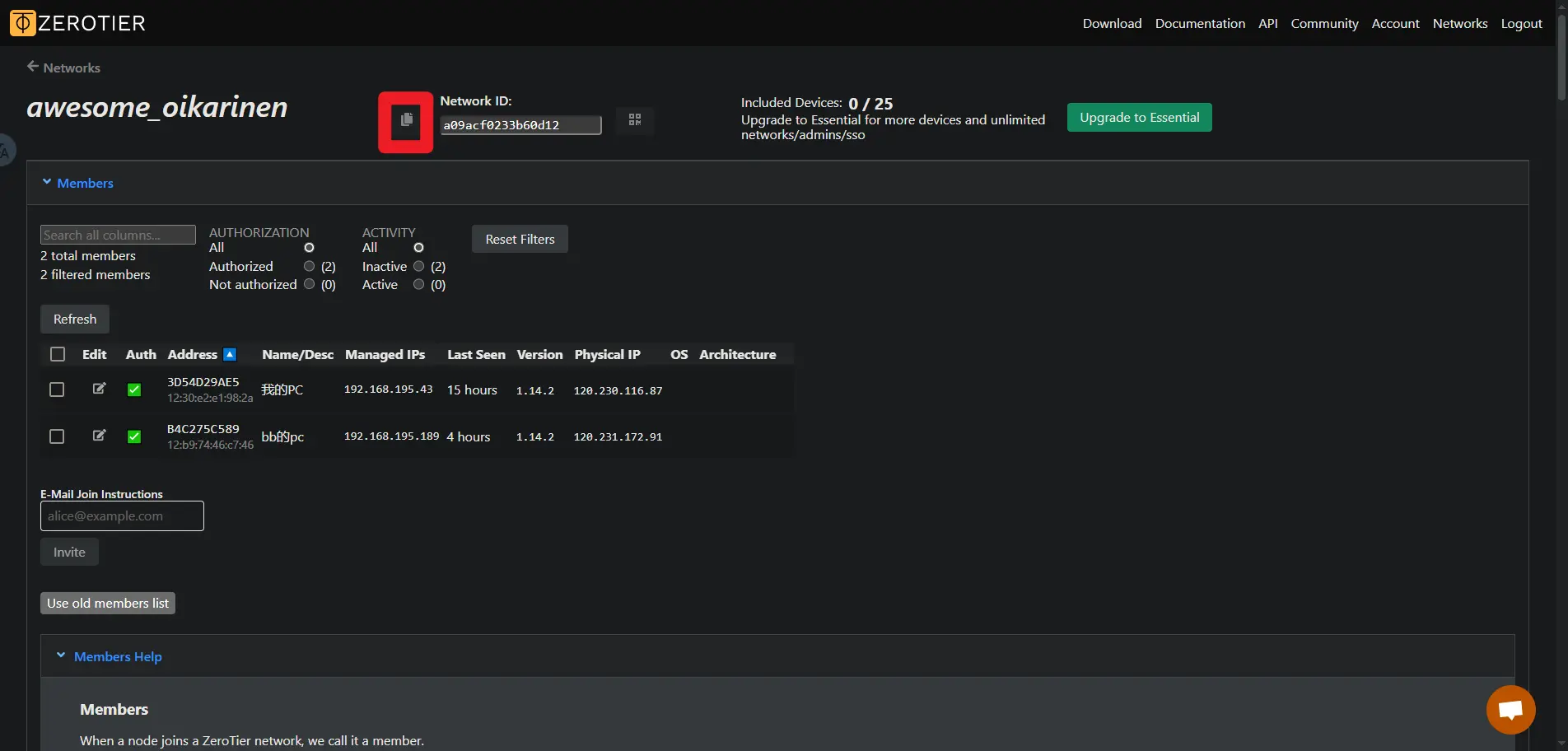1568x751 pixels.
Task: Click the Upgrade to Essential button
Action: (1139, 117)
